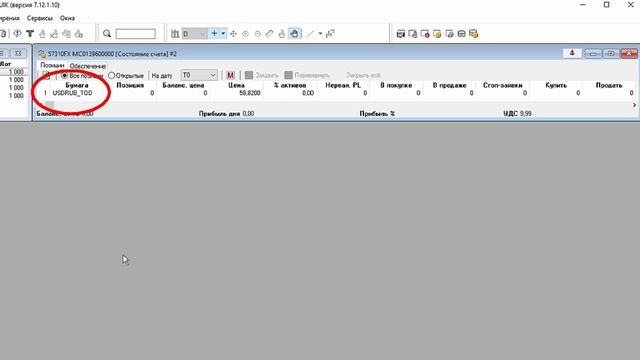Screen dimensions: 640x360
Task: Click the line drawing tool icon
Action: point(311,34)
